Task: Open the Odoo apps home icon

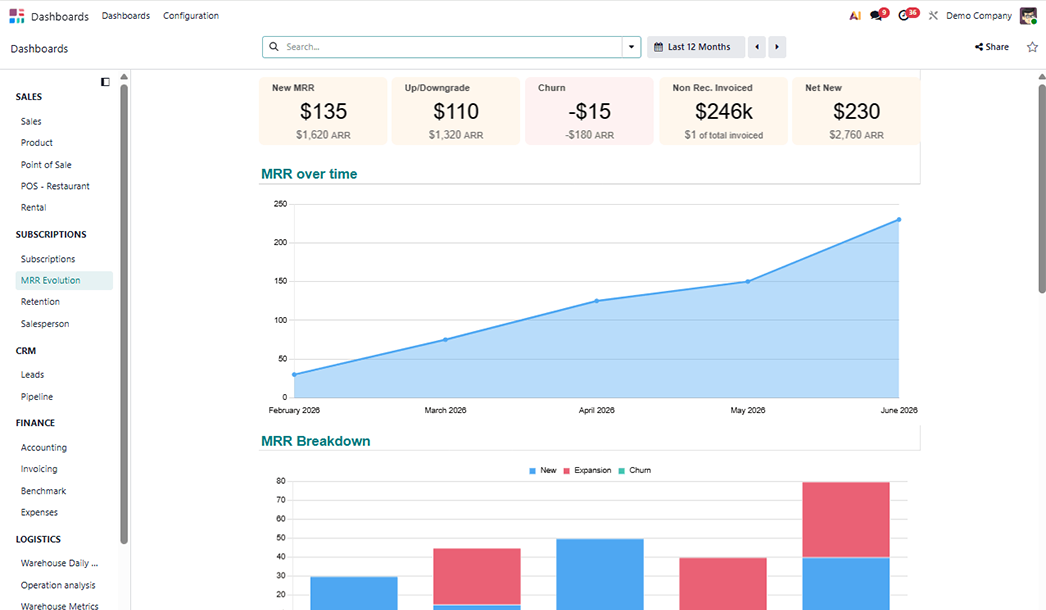Action: (x=17, y=16)
